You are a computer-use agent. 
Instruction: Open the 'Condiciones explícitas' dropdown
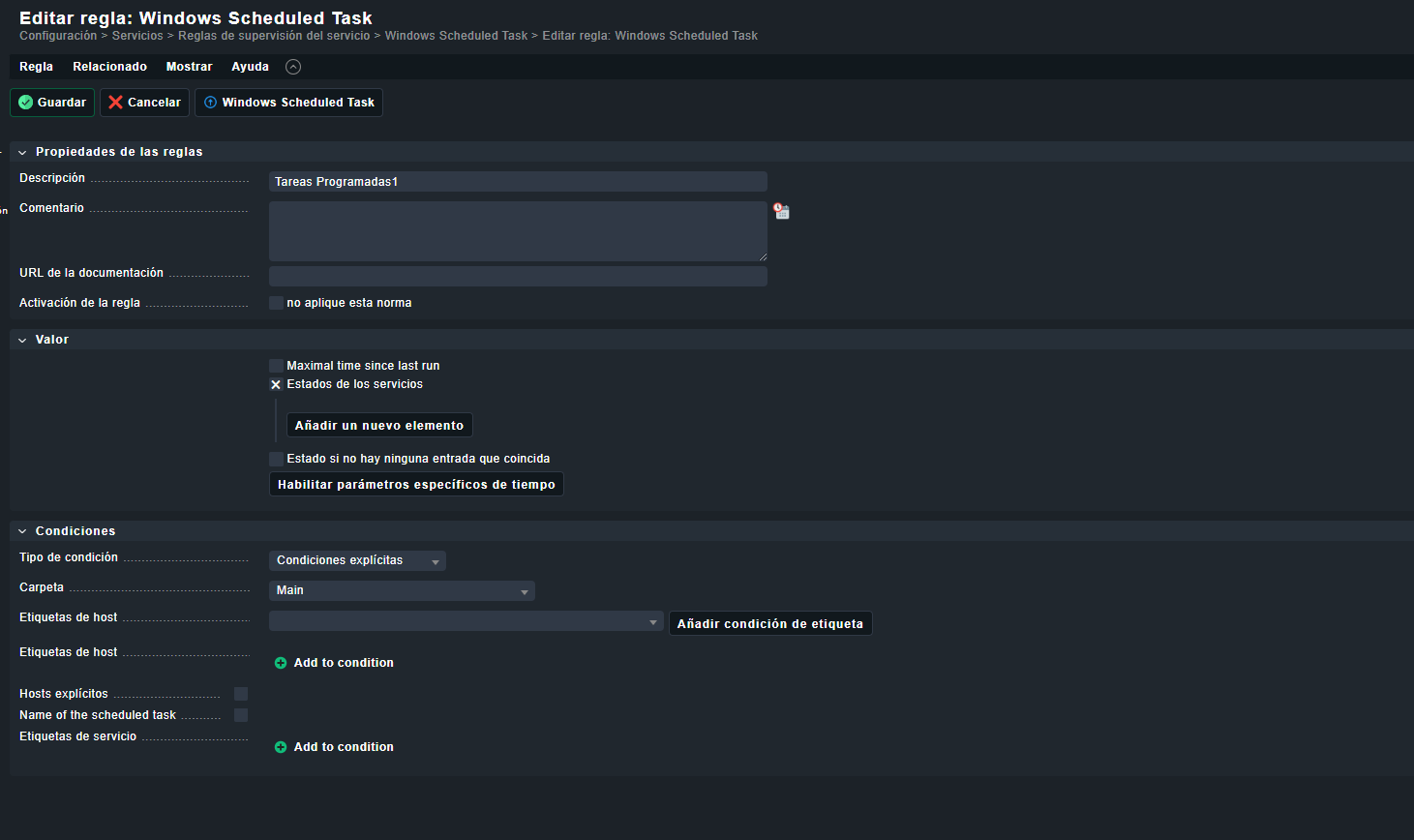point(357,560)
